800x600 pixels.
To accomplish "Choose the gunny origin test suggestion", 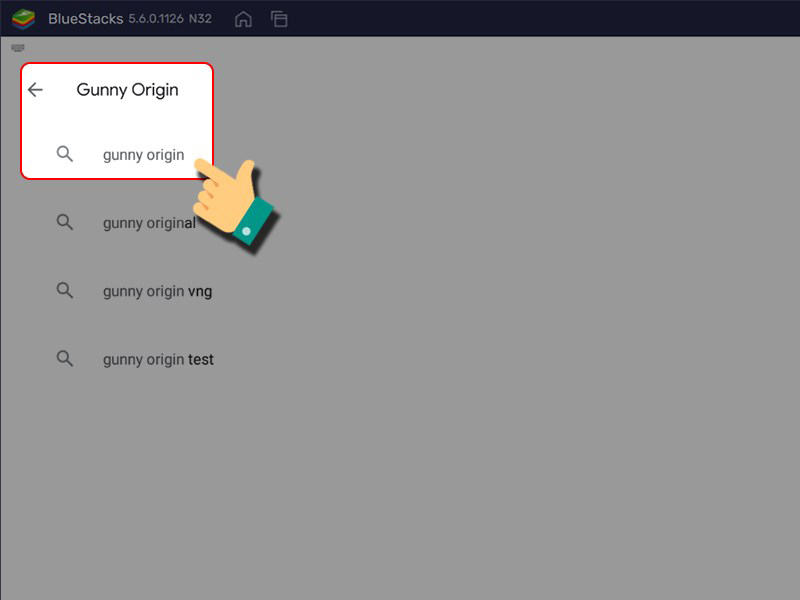I will [x=157, y=359].
